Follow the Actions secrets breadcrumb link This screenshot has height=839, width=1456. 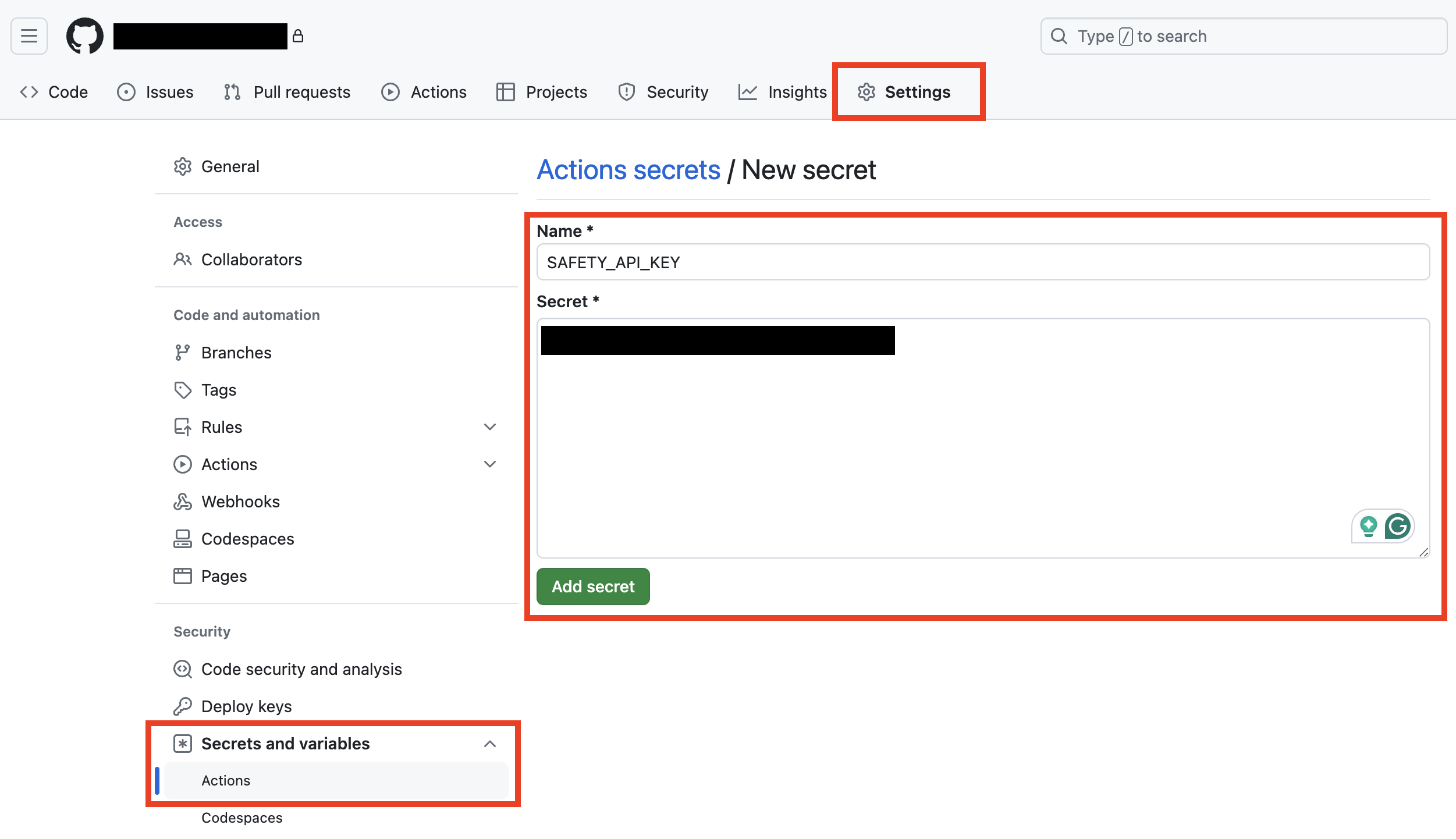[x=628, y=170]
